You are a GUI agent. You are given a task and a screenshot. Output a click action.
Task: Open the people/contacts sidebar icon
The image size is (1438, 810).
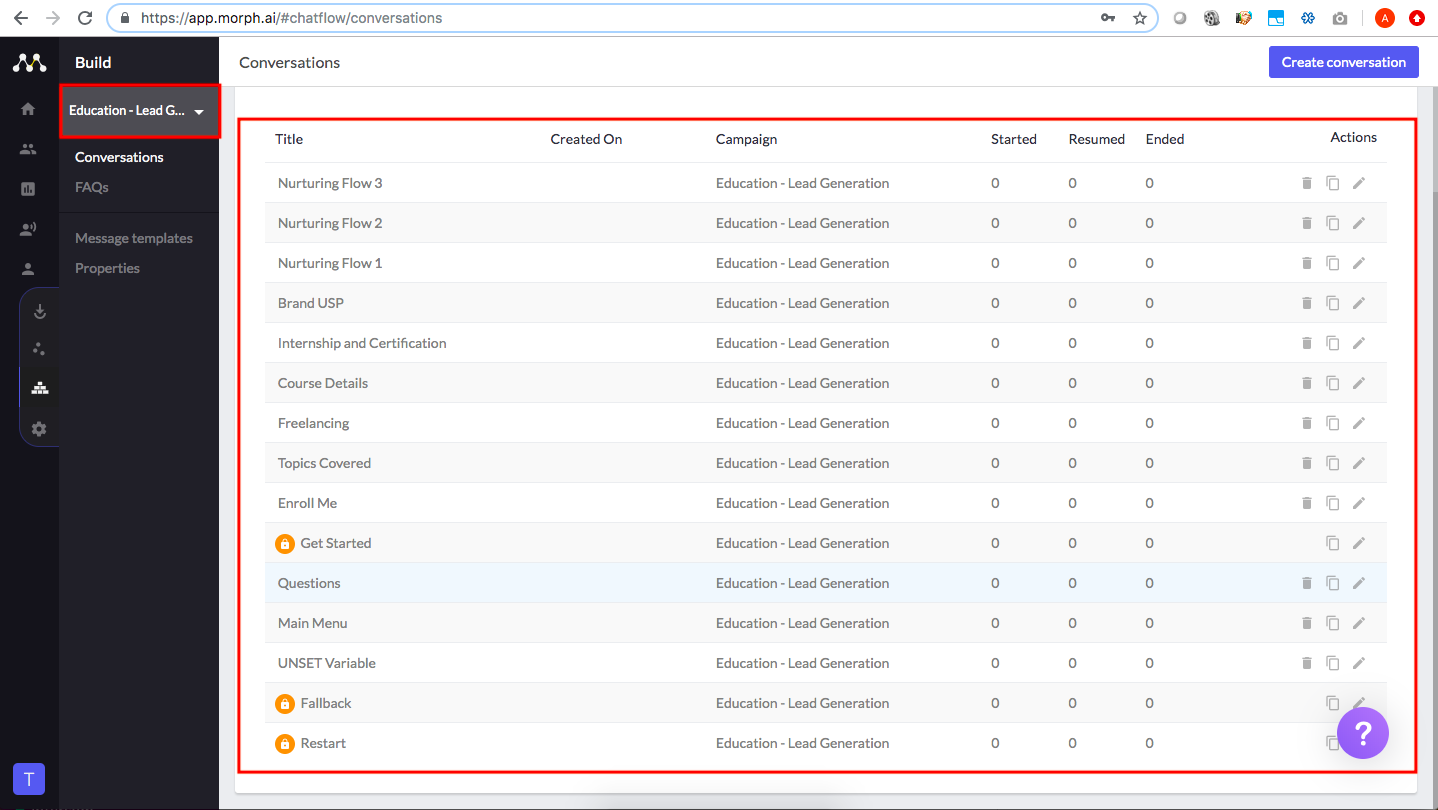click(x=28, y=149)
